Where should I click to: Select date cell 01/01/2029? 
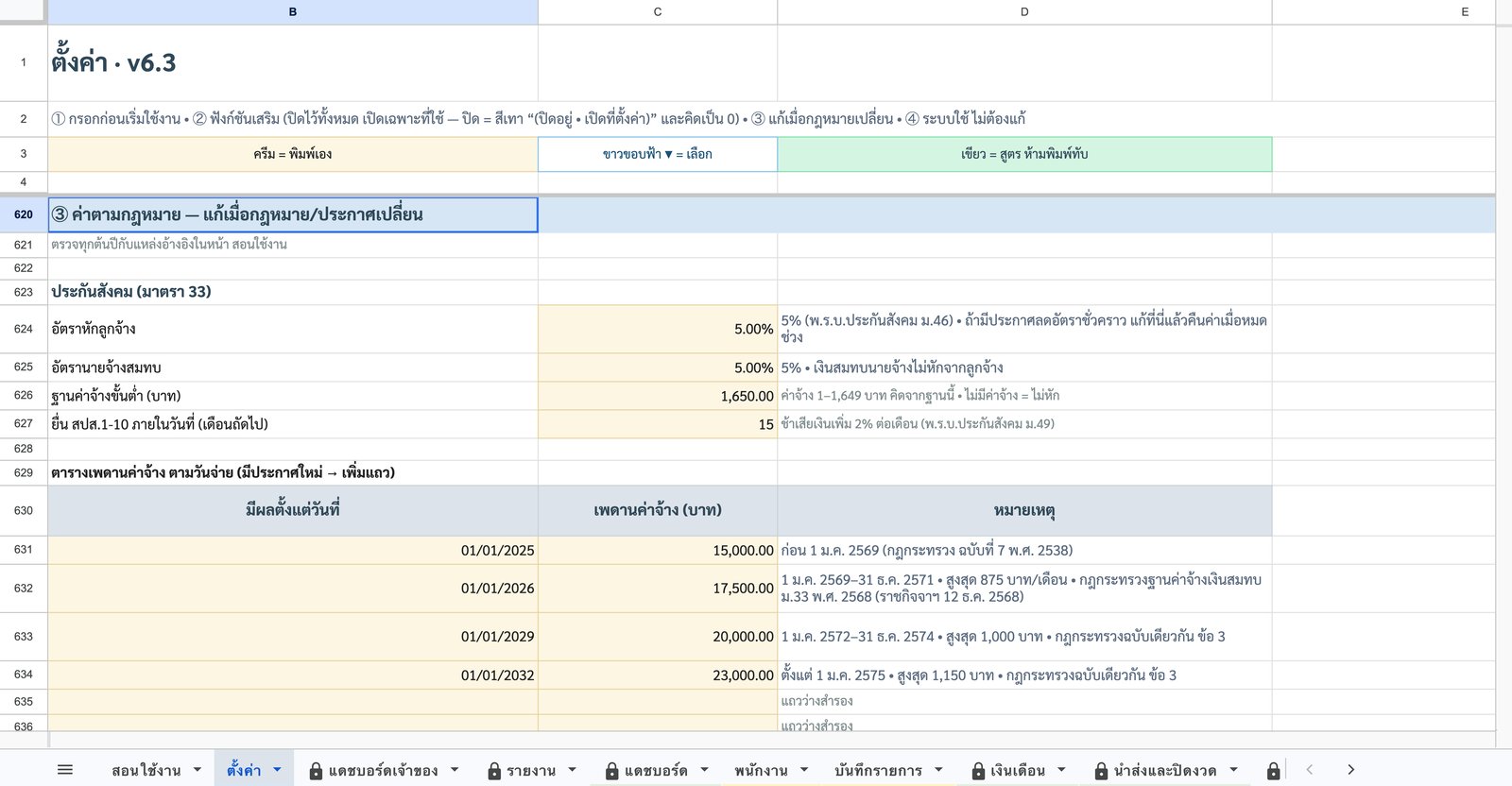point(293,637)
